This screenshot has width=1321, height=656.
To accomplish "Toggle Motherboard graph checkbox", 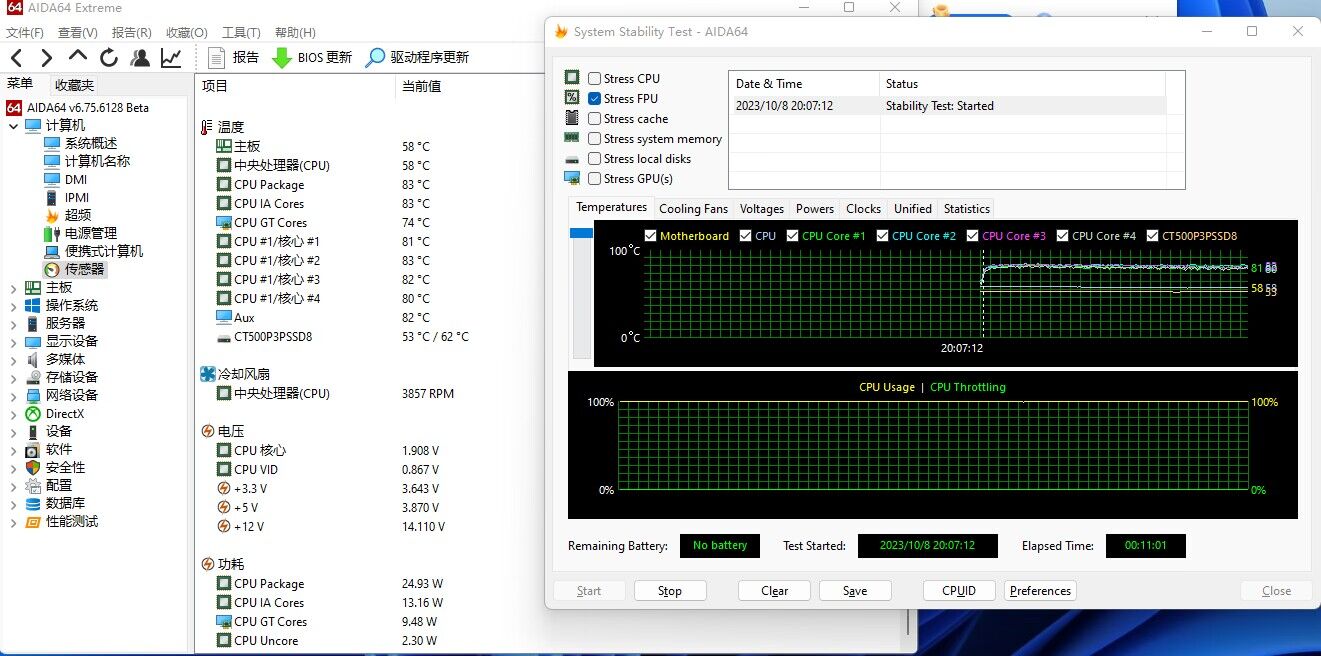I will pyautogui.click(x=650, y=236).
